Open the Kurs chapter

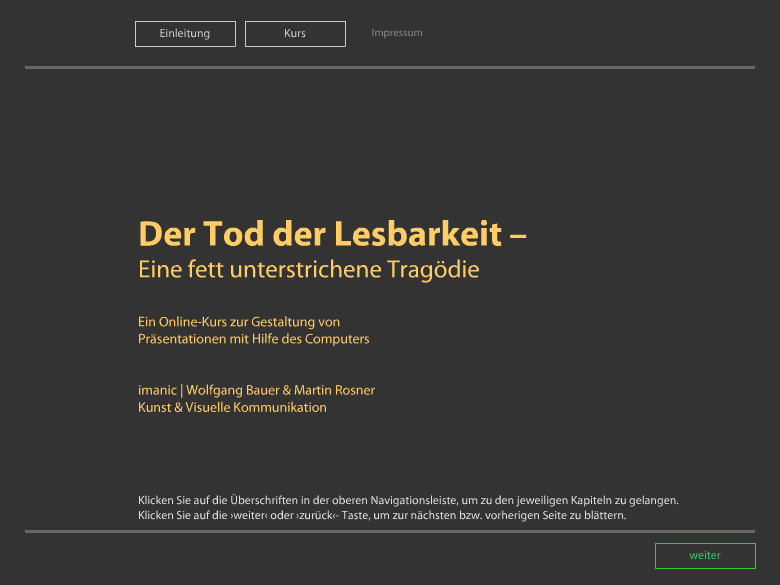[295, 34]
